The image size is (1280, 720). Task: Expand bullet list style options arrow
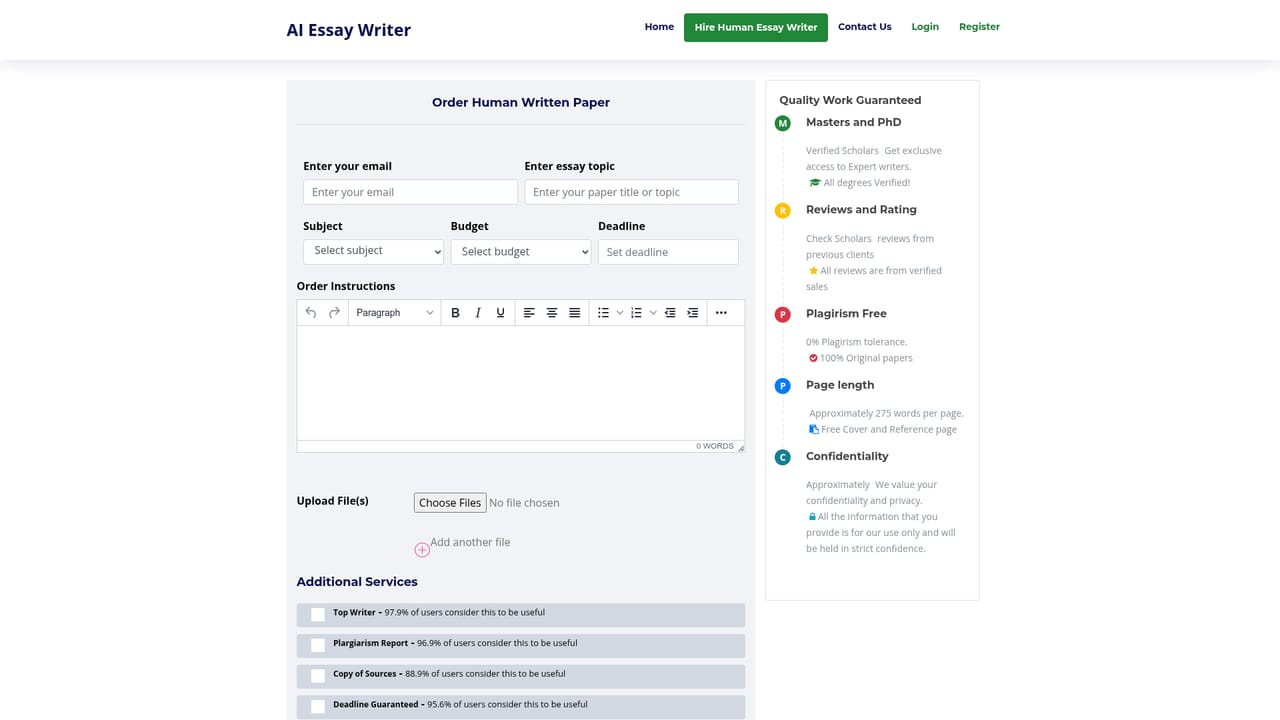tap(620, 313)
